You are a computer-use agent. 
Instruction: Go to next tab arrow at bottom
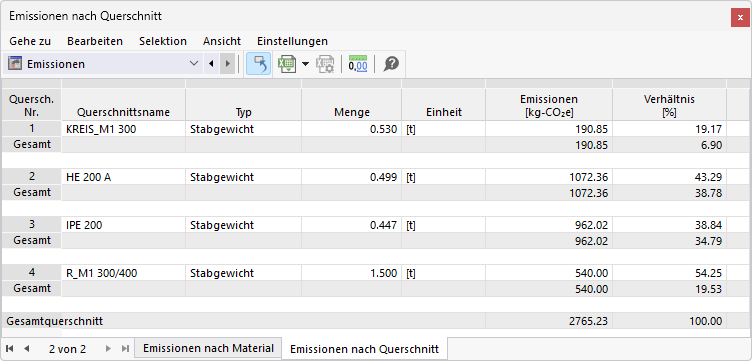108,349
